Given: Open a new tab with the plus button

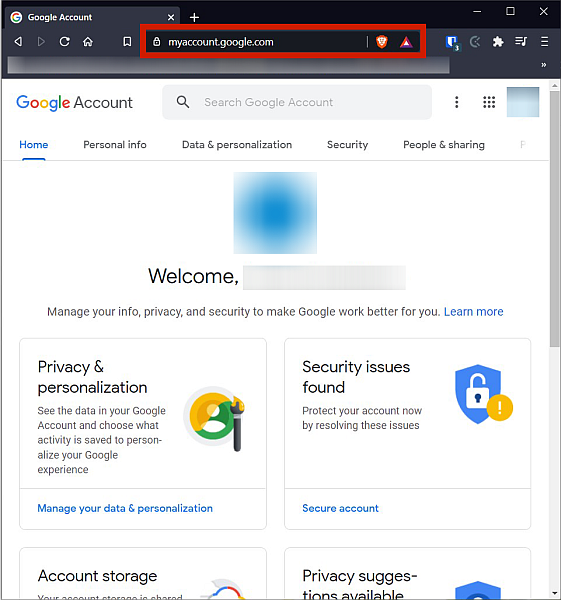Looking at the screenshot, I should [194, 17].
